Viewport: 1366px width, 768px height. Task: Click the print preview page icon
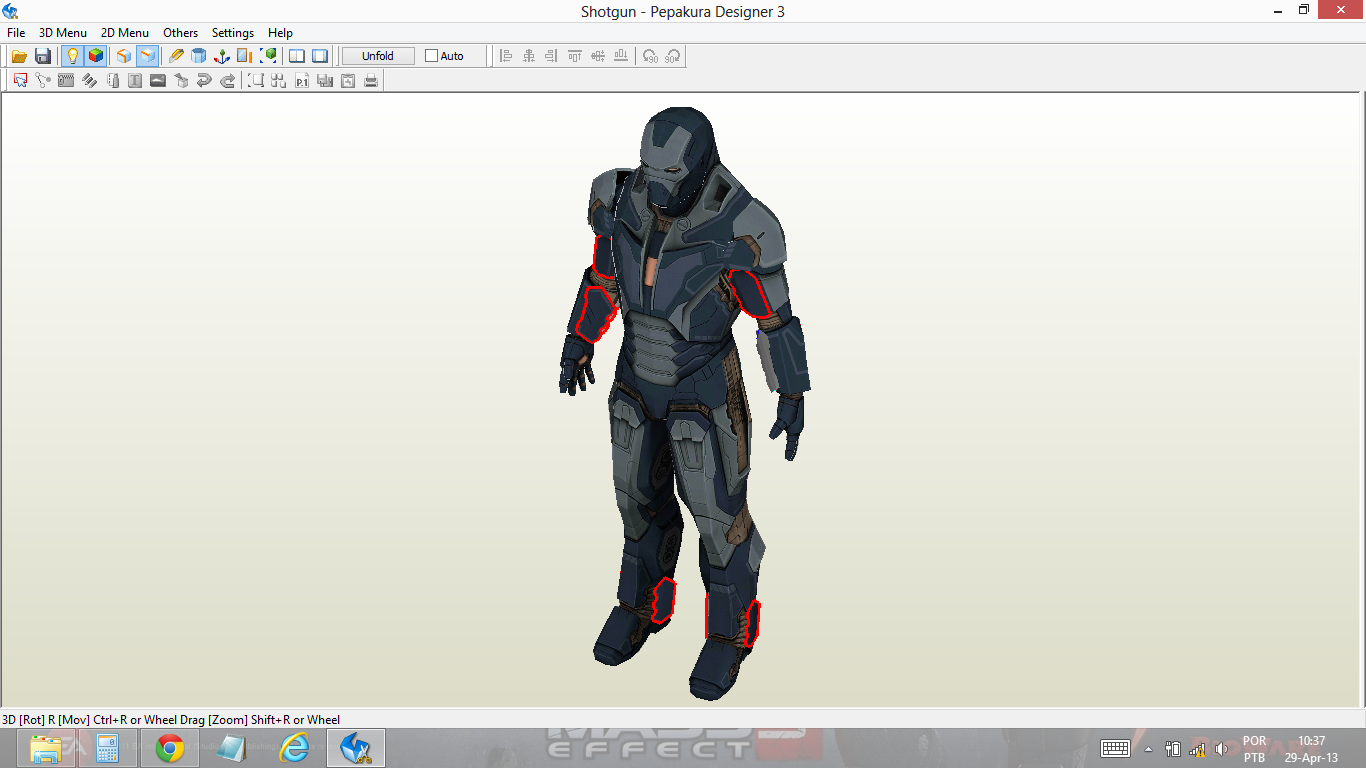tap(348, 80)
